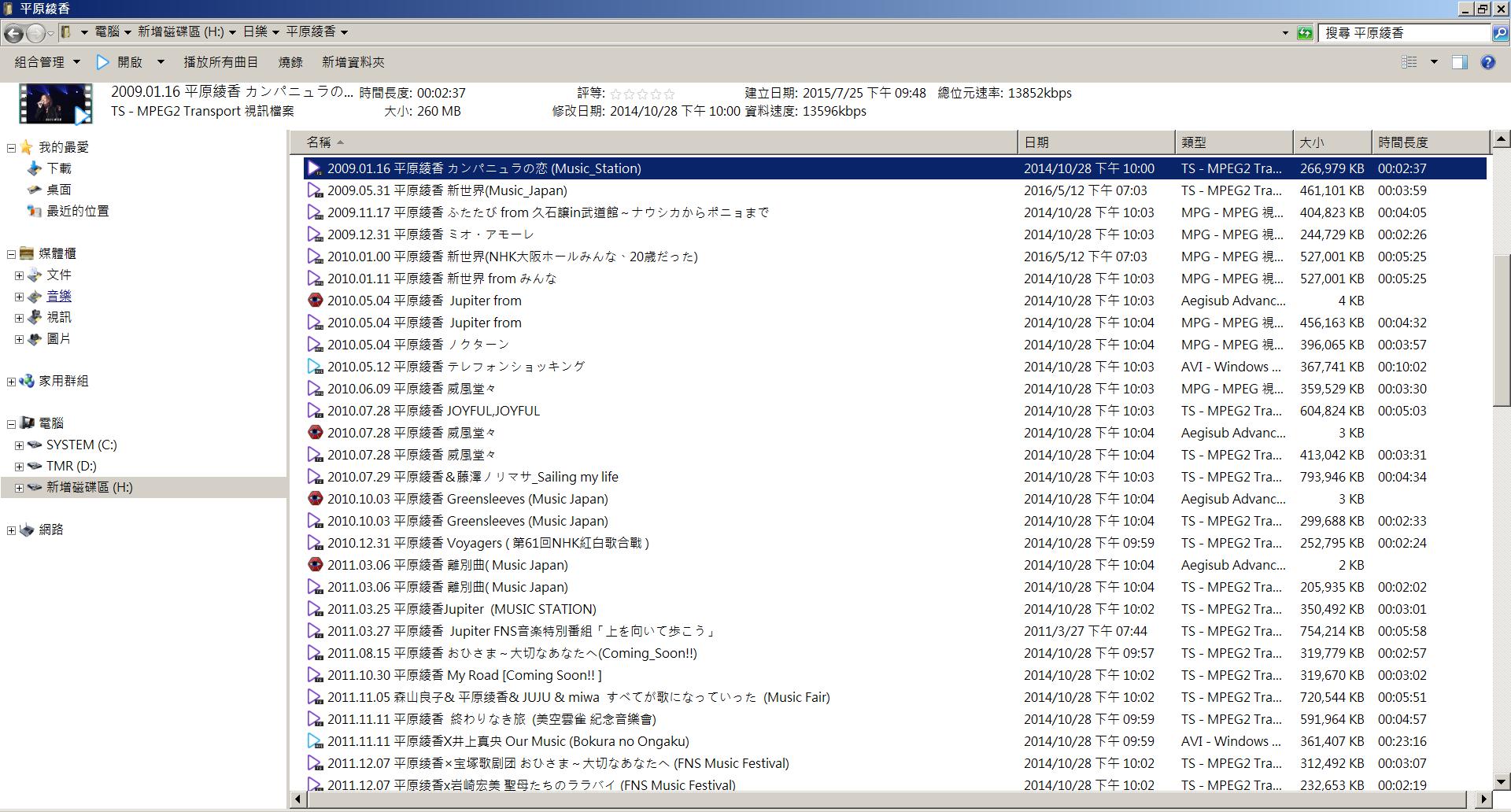Toggle the preview pane icon
Image resolution: width=1511 pixels, height=812 pixels.
[1460, 62]
